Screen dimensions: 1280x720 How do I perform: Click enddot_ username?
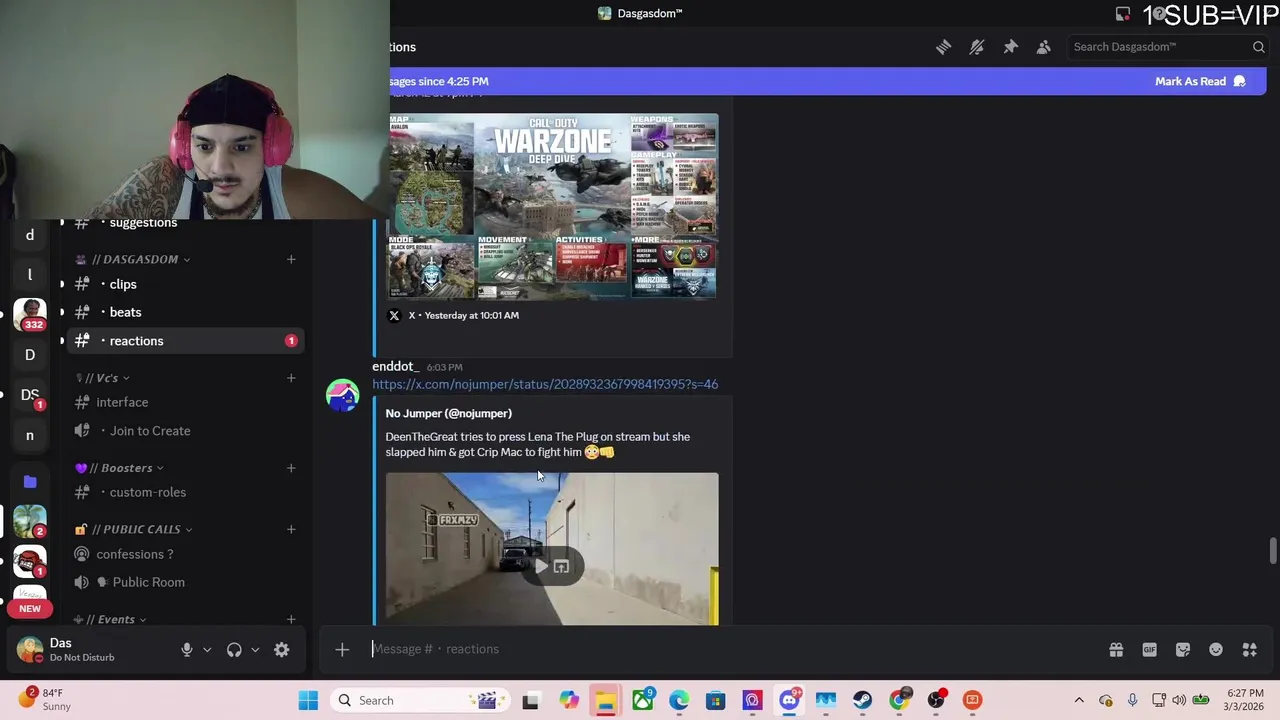pos(395,367)
